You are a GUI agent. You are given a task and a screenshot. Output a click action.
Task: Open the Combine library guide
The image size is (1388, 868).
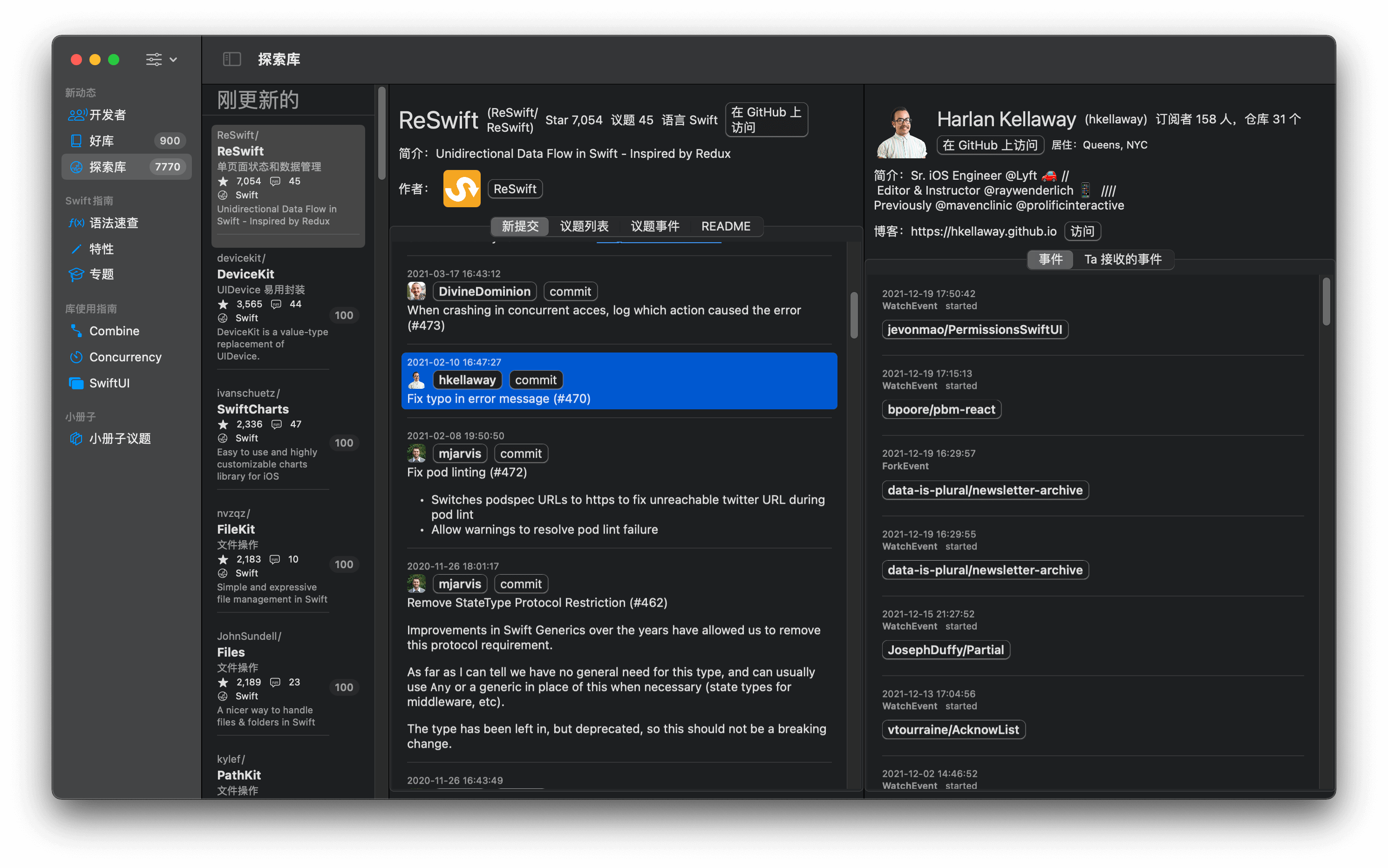(126, 331)
